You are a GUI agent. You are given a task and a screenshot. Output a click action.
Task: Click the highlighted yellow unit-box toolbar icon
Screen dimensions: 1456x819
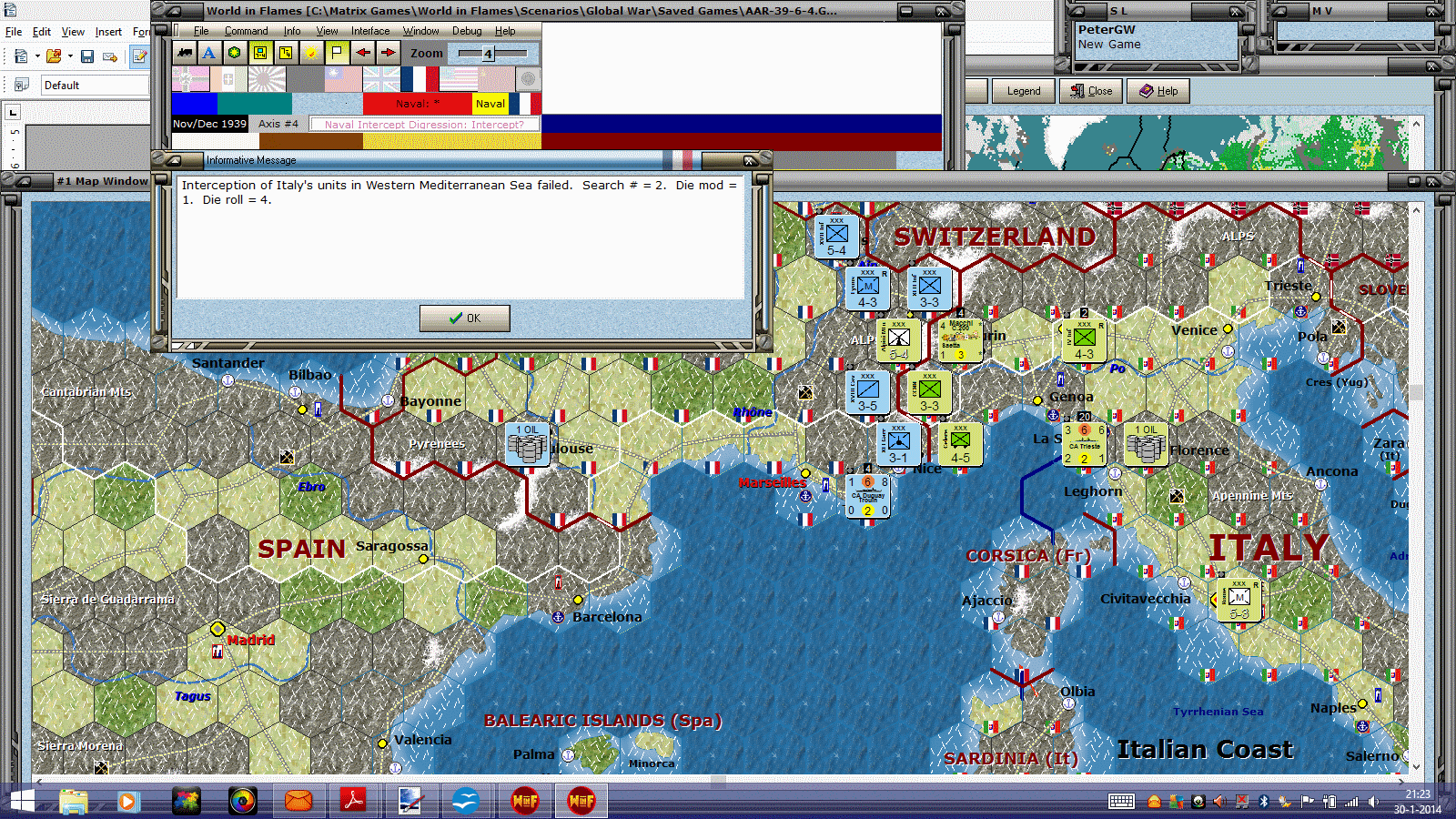point(260,53)
